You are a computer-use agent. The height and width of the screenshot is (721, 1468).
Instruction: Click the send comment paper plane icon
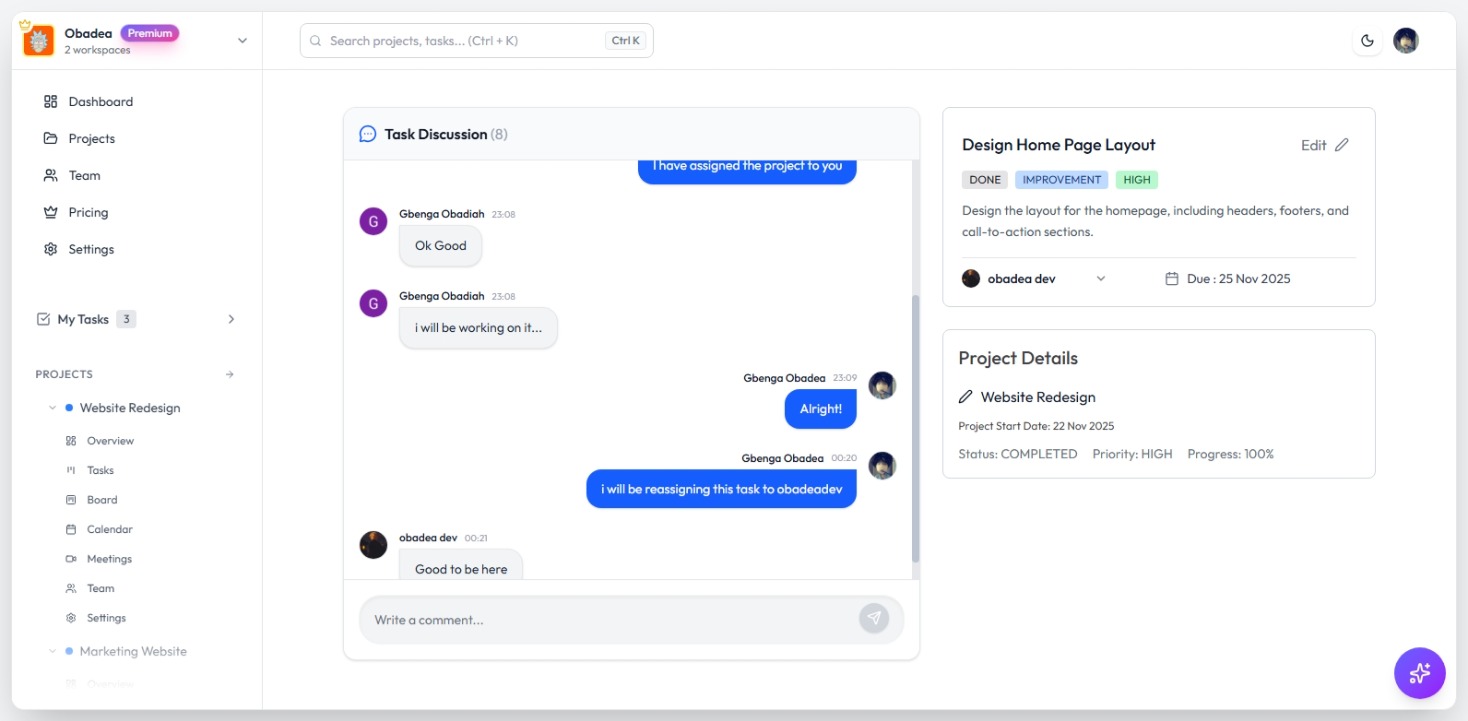[873, 619]
